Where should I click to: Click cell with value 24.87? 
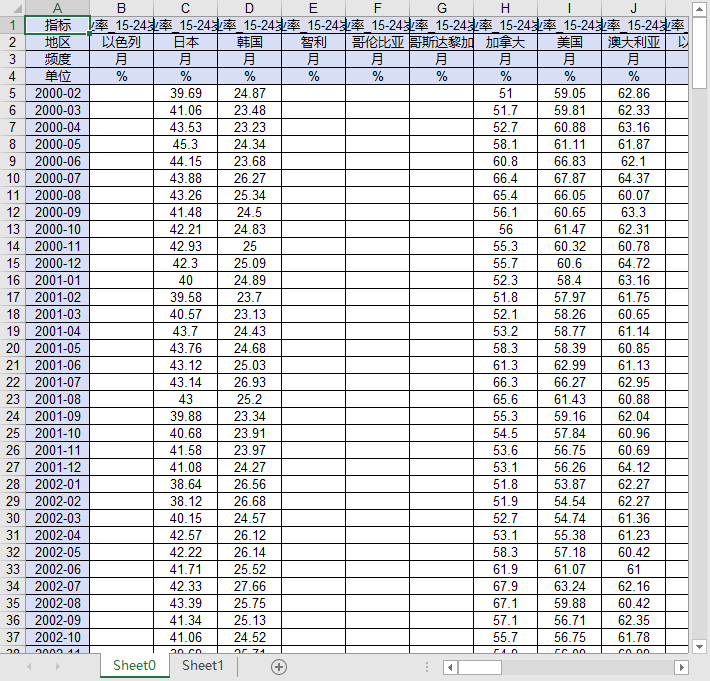coord(249,93)
